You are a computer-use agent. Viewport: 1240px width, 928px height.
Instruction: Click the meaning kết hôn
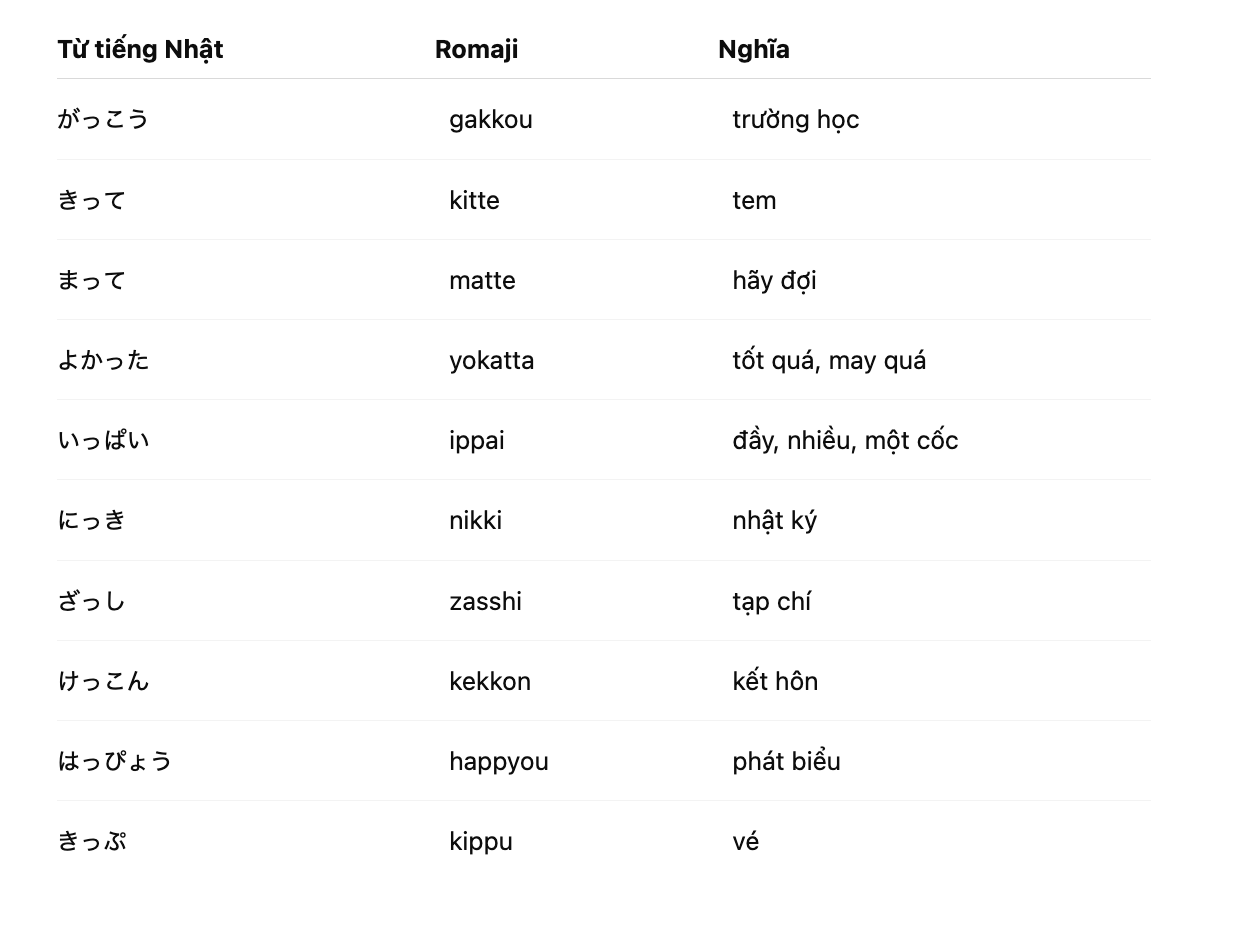(775, 681)
